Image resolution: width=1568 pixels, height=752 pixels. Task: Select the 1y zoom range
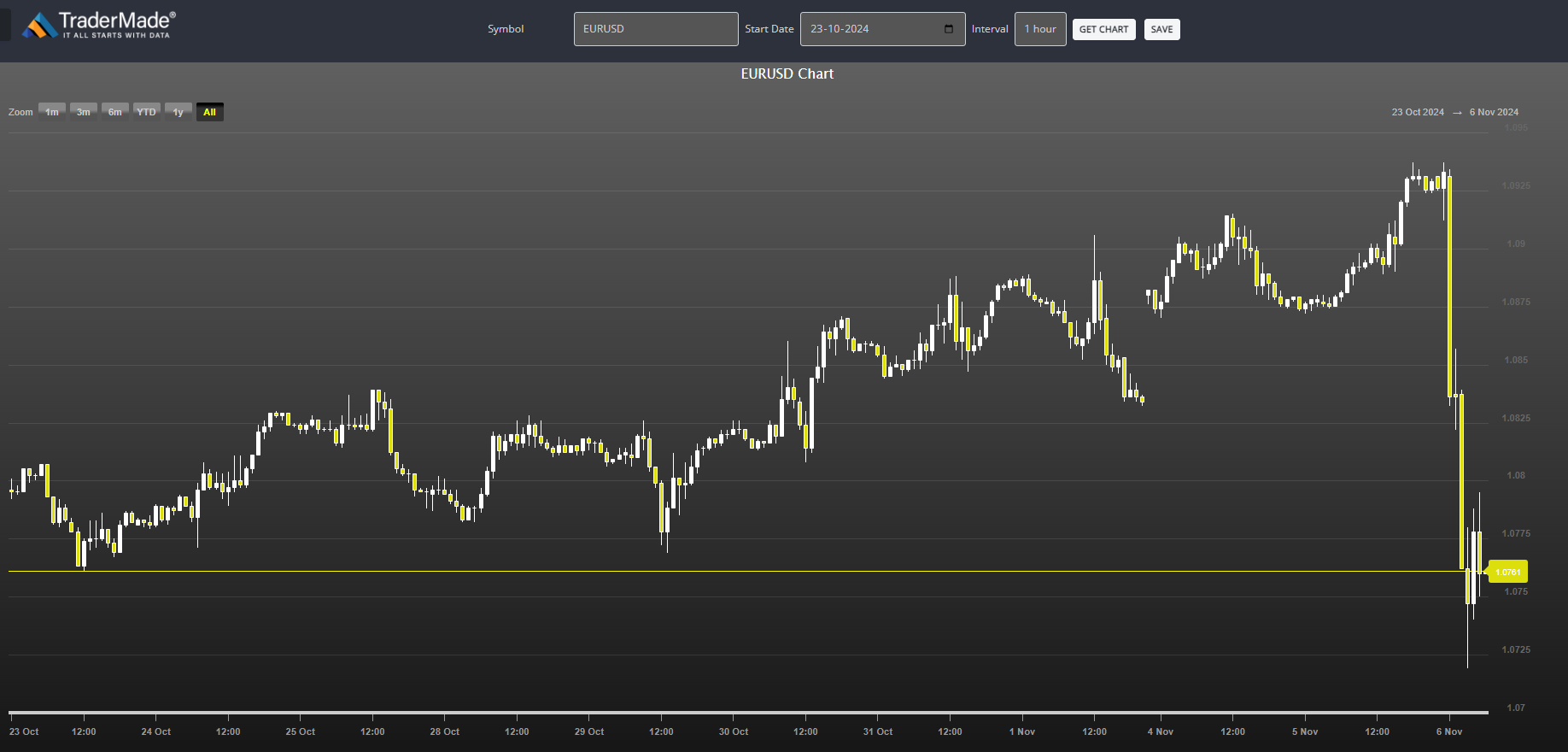point(178,112)
